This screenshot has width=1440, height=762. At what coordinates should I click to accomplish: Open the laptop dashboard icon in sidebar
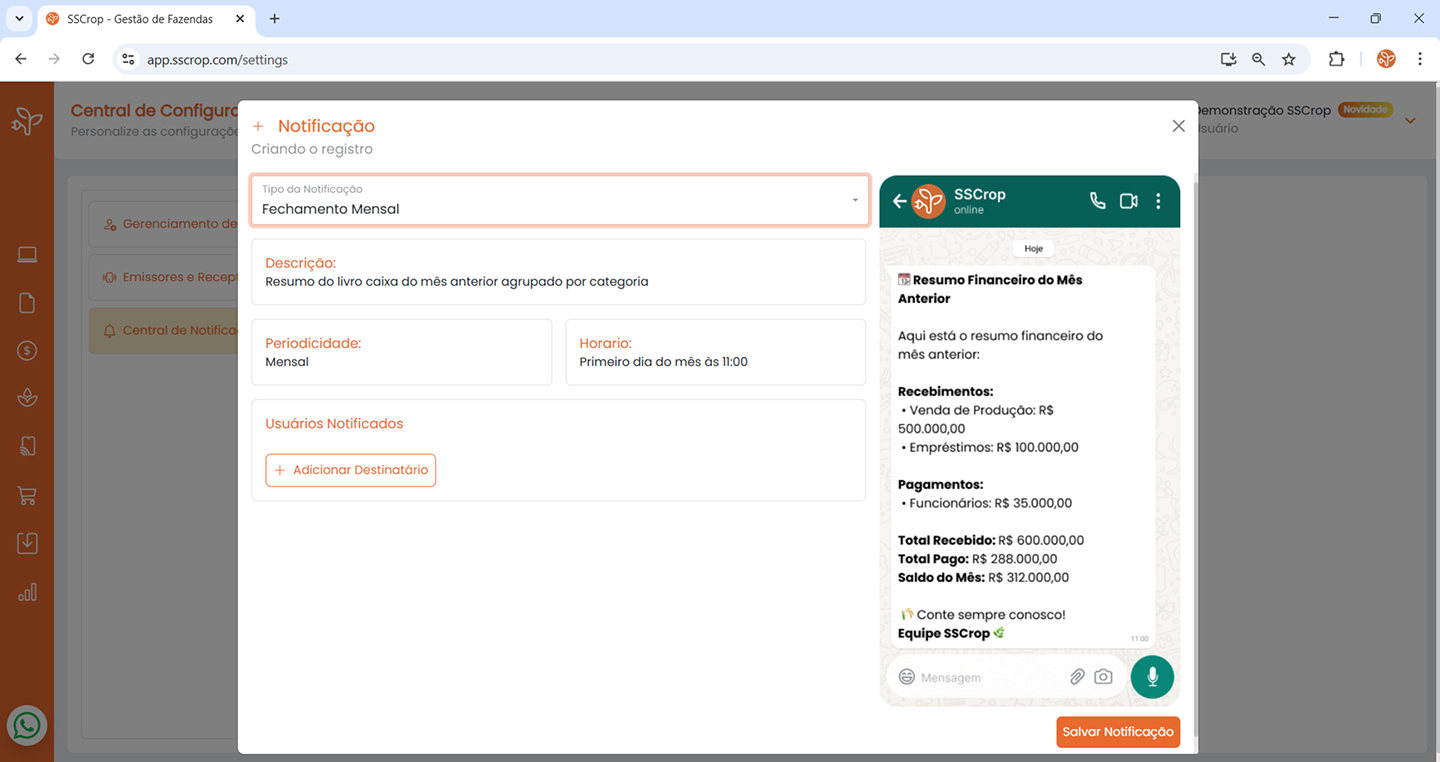coord(27,255)
